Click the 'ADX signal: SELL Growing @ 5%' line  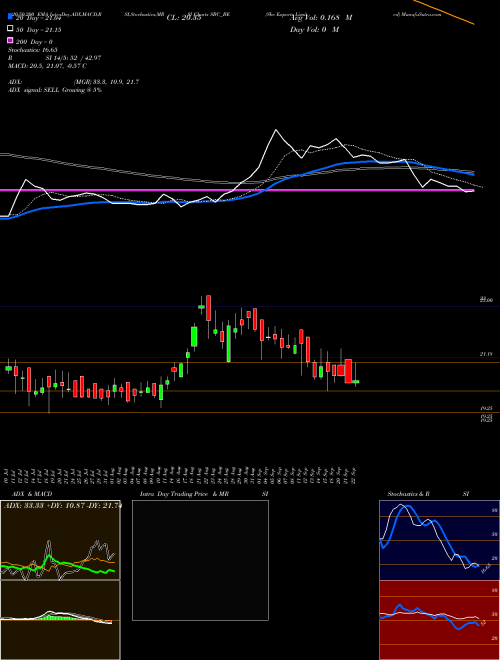pos(55,90)
